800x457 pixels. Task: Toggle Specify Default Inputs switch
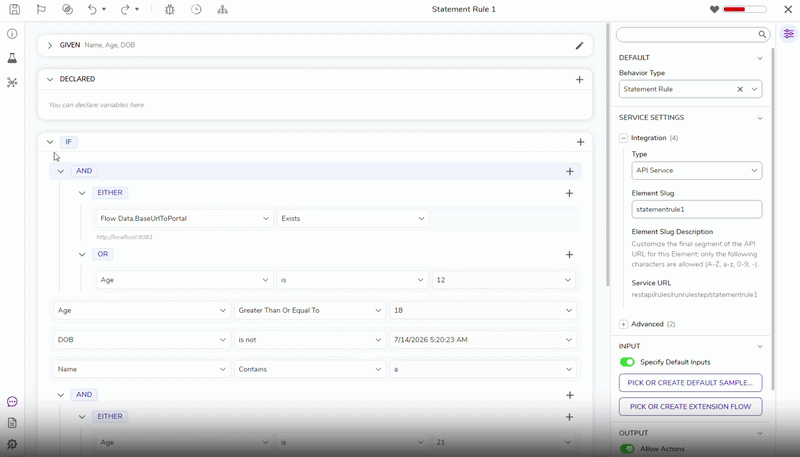pos(627,362)
